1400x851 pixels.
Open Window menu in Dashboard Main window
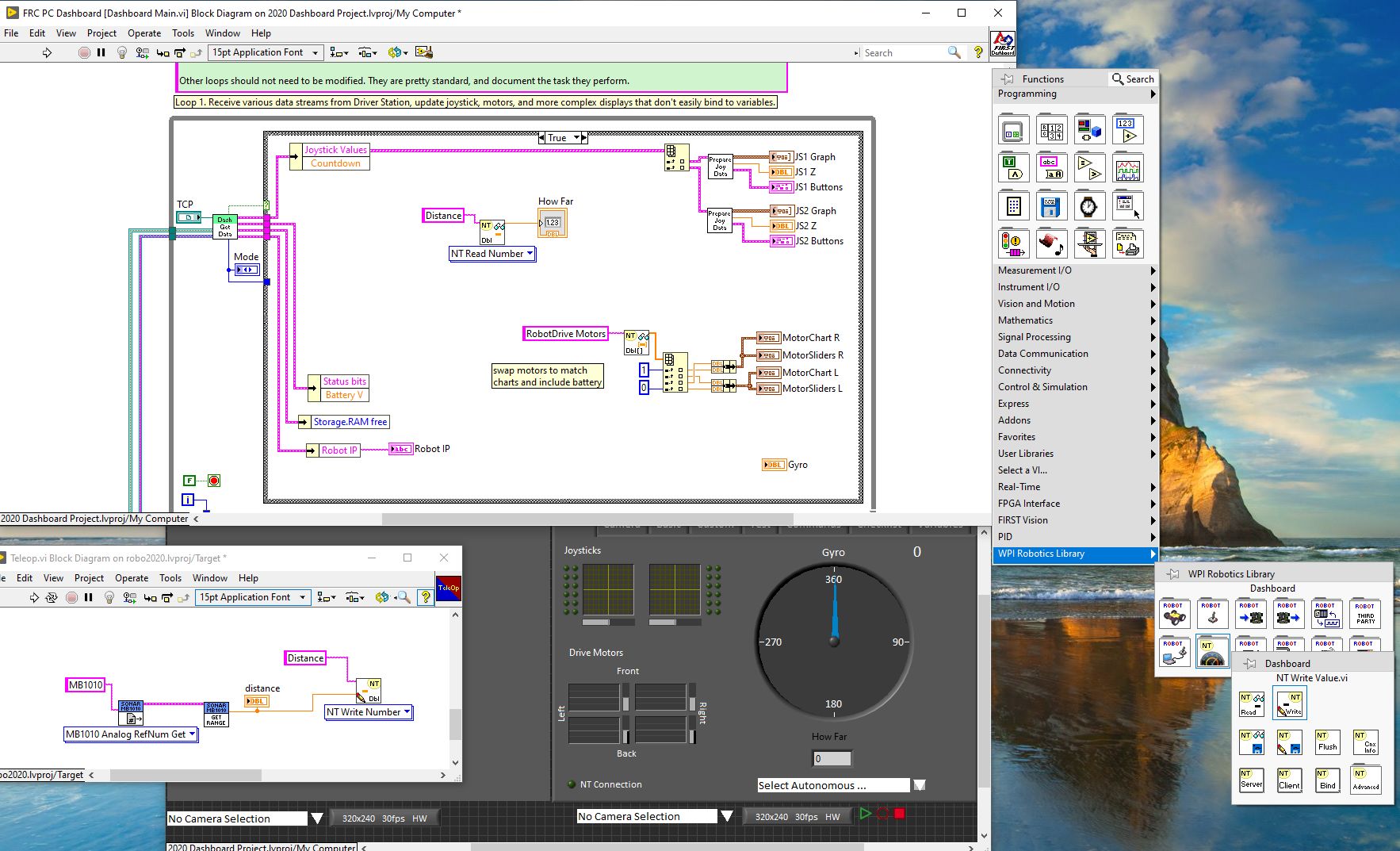point(223,33)
